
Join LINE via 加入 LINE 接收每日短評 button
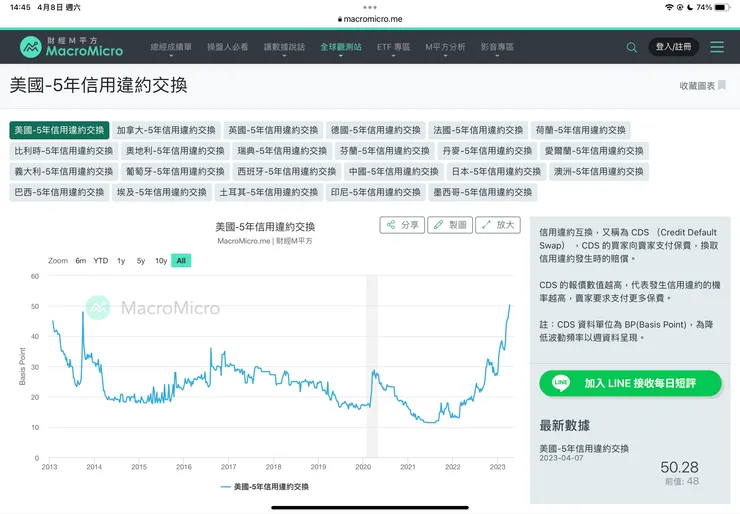click(630, 383)
